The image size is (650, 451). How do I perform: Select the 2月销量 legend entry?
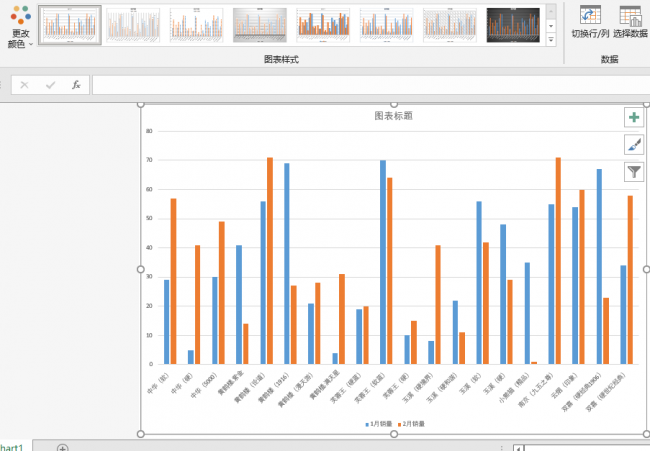coord(411,424)
